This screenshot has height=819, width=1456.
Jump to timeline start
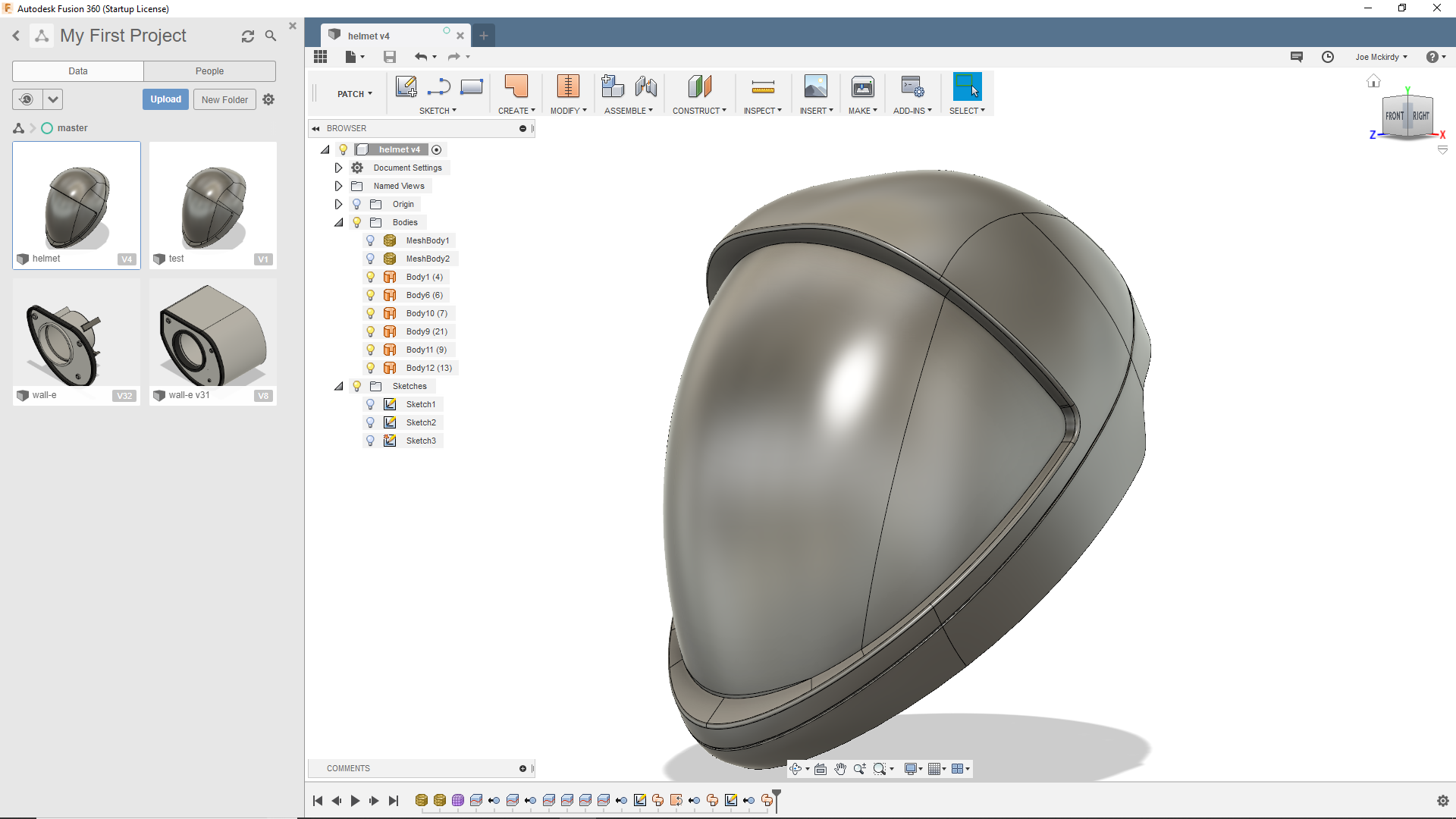click(x=318, y=801)
